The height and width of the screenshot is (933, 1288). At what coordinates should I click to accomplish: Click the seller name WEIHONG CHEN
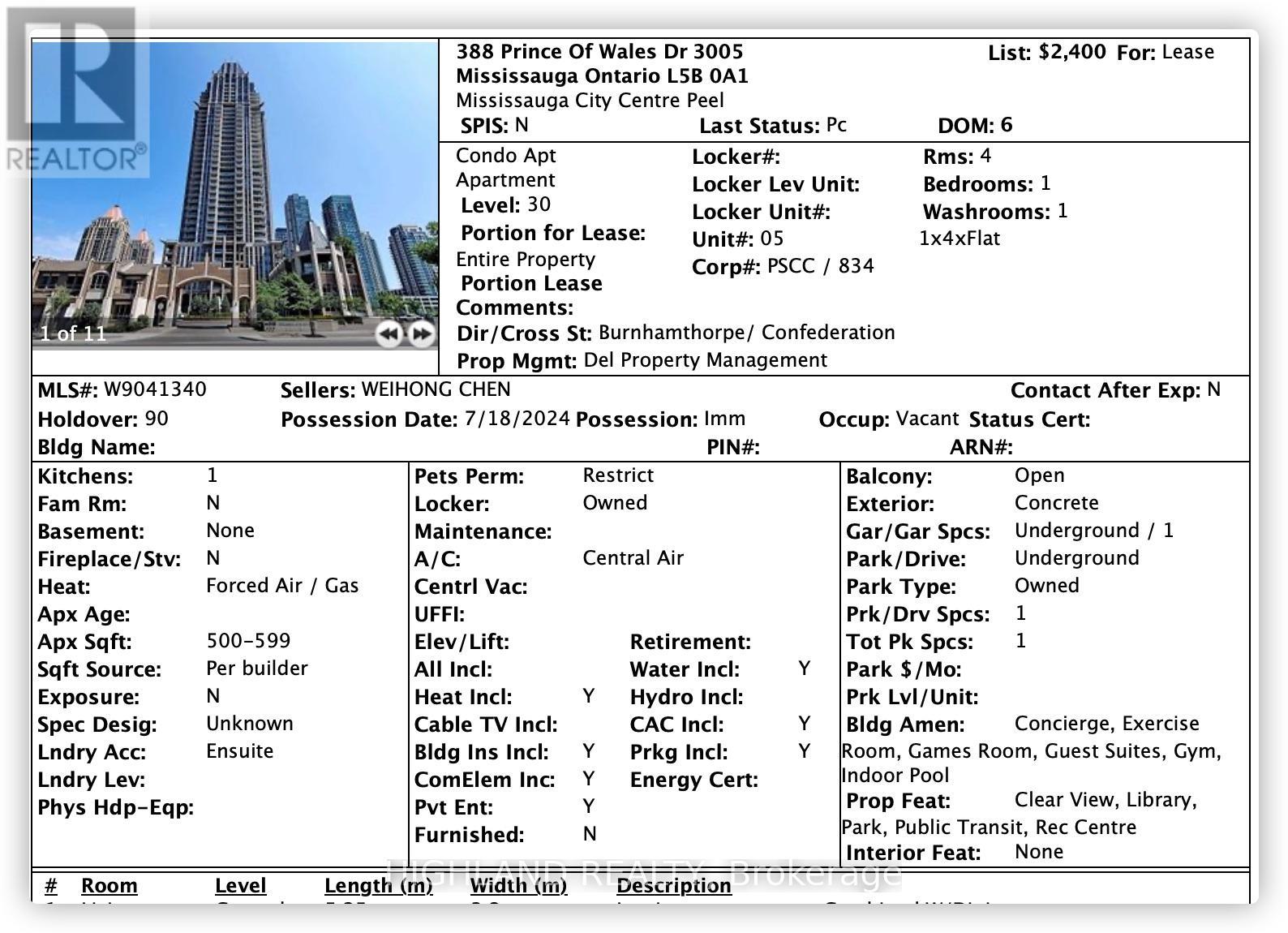click(x=436, y=389)
